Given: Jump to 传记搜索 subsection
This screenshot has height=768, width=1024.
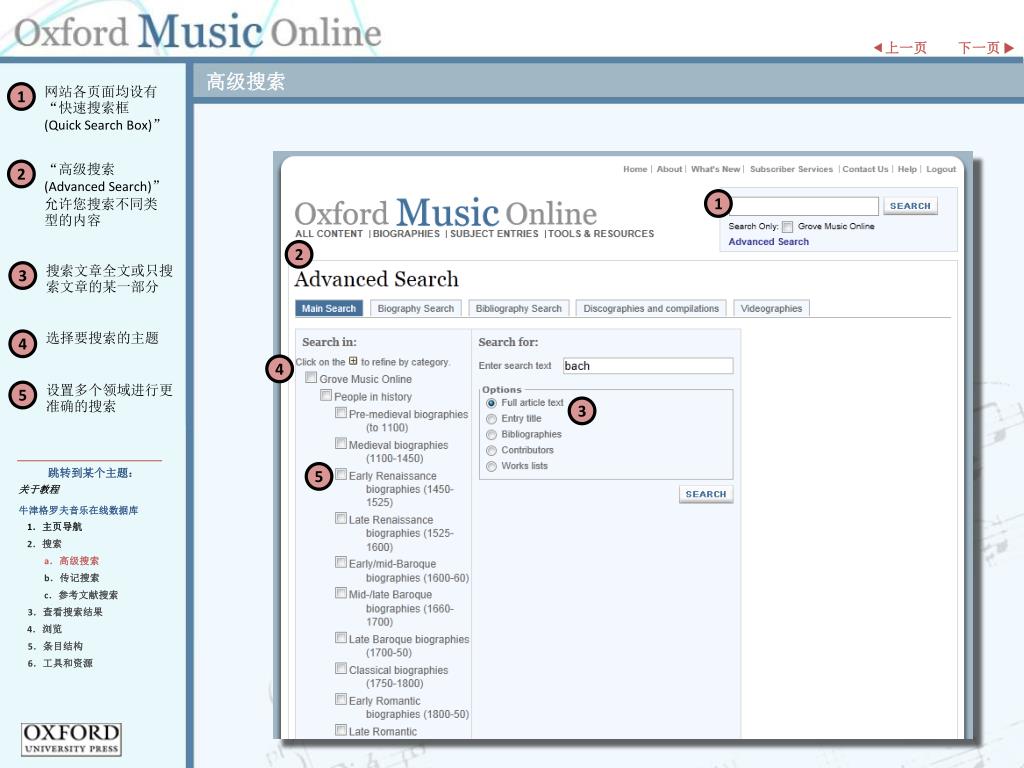Looking at the screenshot, I should (79, 578).
